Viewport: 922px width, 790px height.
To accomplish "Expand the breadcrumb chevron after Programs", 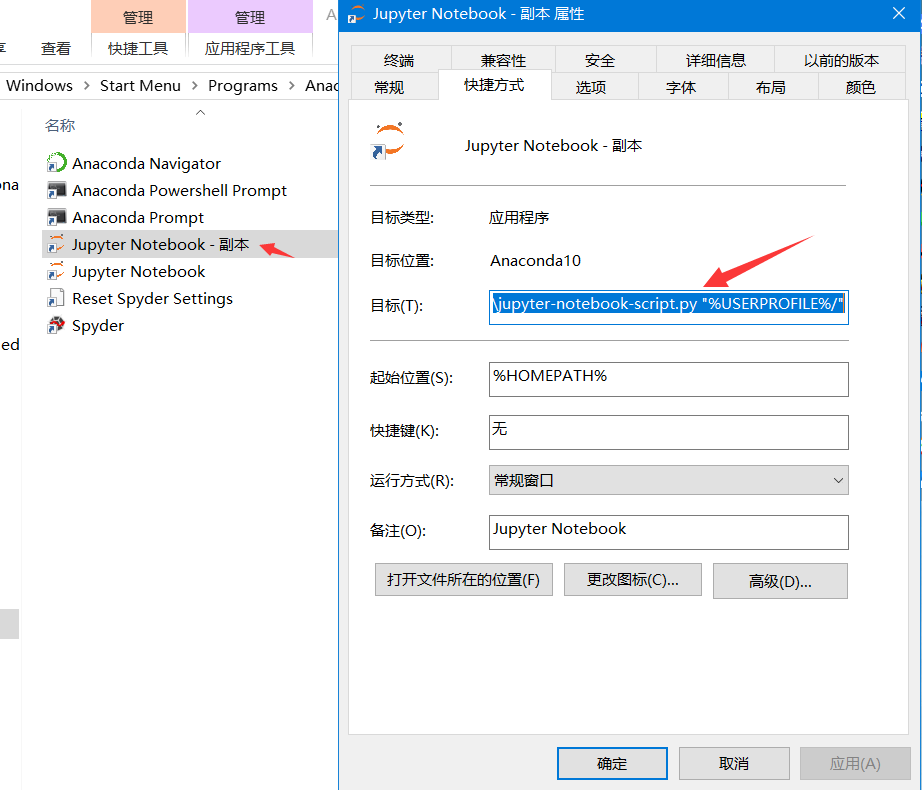I will [x=292, y=86].
